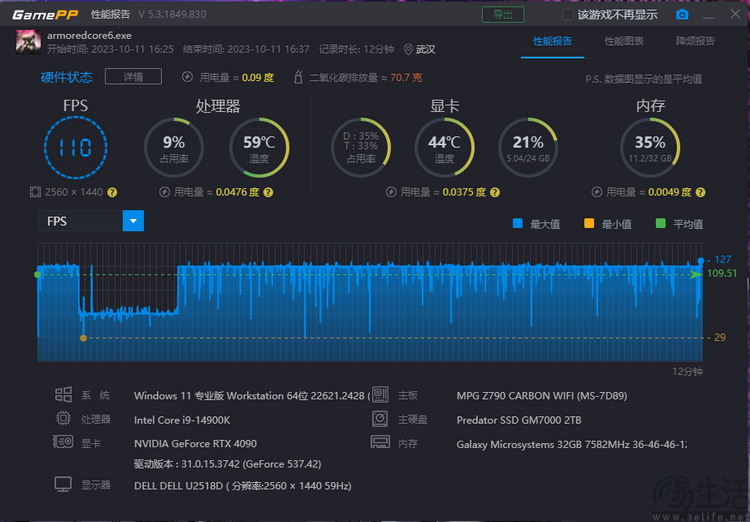The width and height of the screenshot is (750, 522).
Task: Click the 主板 motherboard icon
Action: click(x=380, y=395)
